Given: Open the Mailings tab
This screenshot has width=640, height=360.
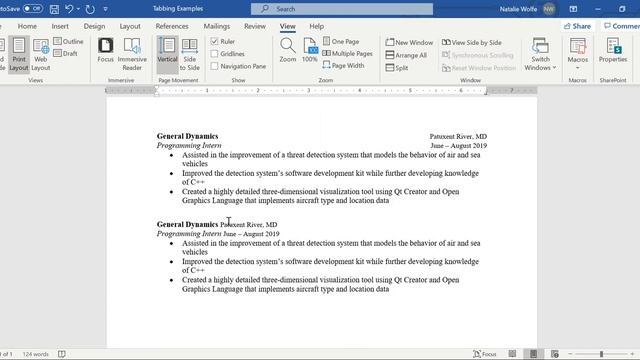Looking at the screenshot, I should (x=217, y=26).
